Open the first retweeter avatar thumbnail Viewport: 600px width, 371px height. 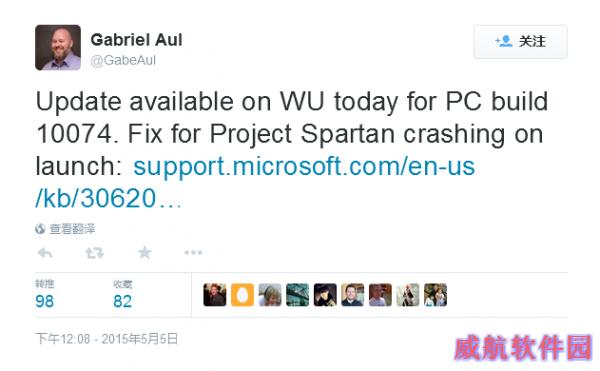coord(215,295)
